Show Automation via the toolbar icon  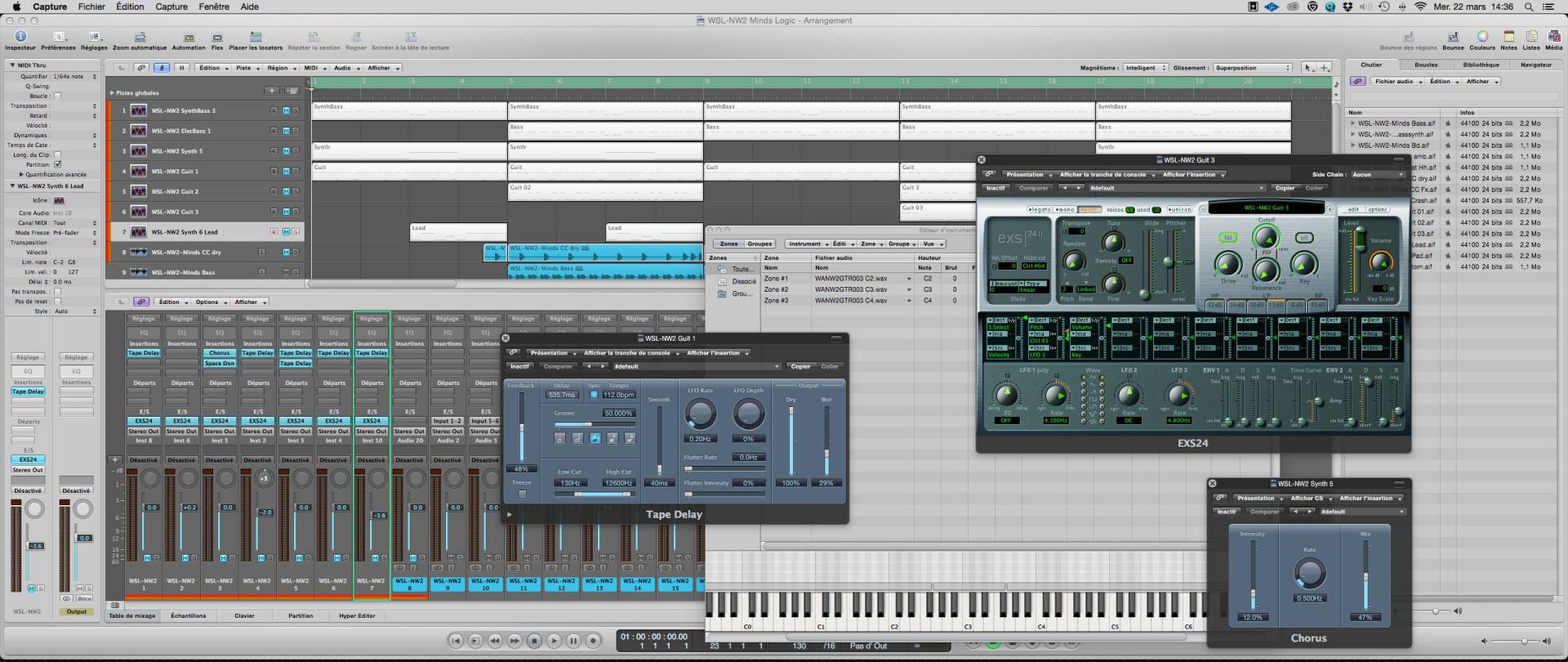pyautogui.click(x=189, y=37)
